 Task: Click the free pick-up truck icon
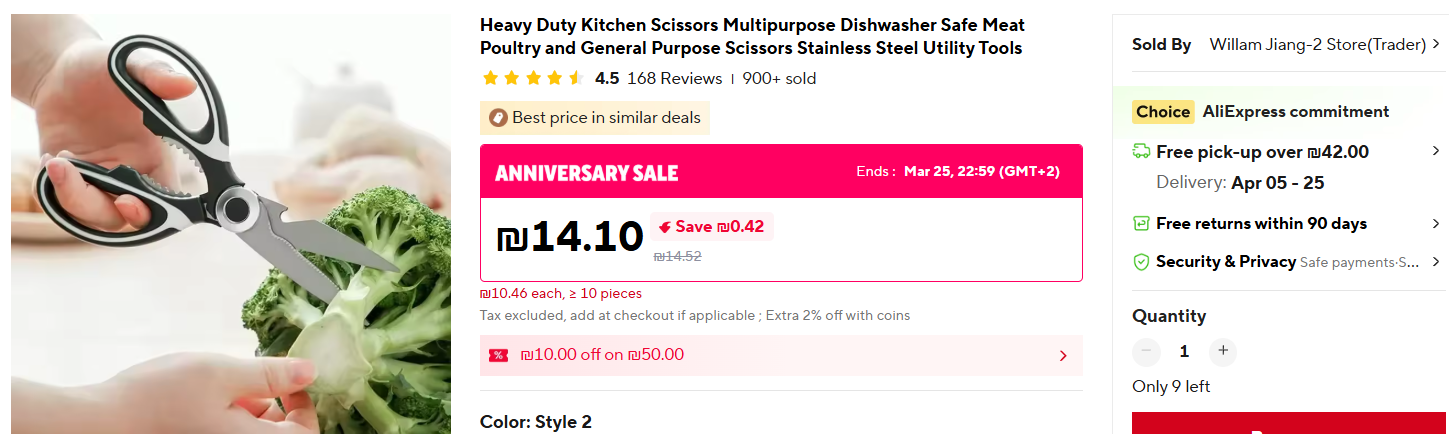coord(1141,152)
